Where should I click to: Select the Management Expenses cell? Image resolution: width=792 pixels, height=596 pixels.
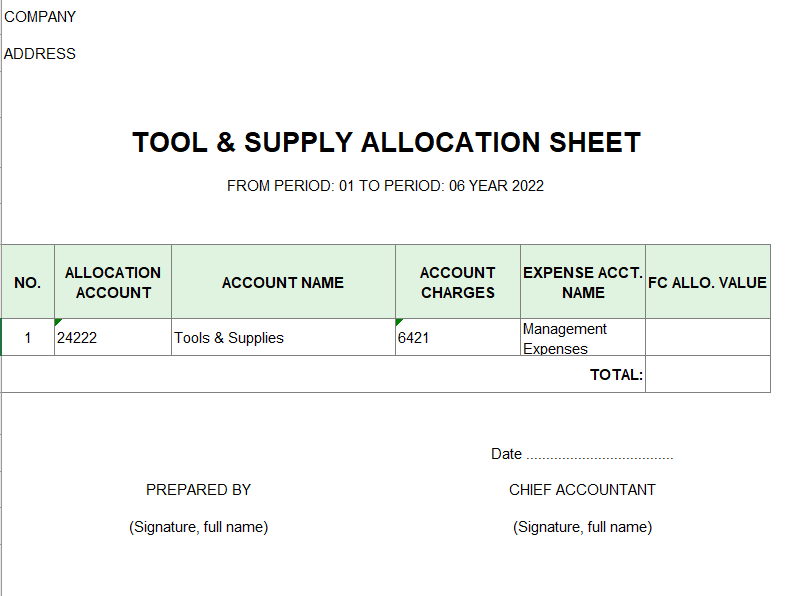tap(583, 338)
